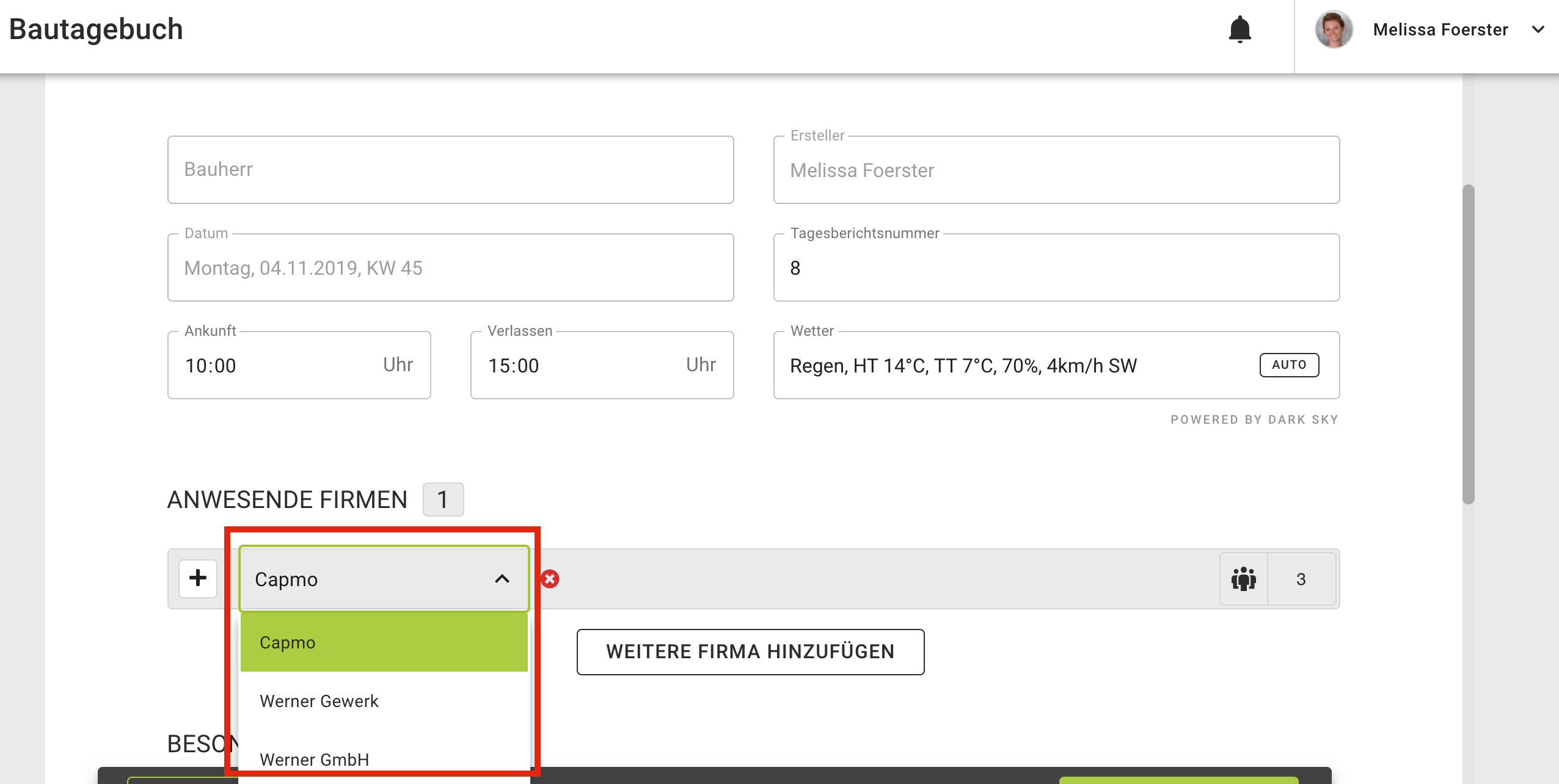Click the Datum date field
The height and width of the screenshot is (784, 1559).
[x=450, y=268]
